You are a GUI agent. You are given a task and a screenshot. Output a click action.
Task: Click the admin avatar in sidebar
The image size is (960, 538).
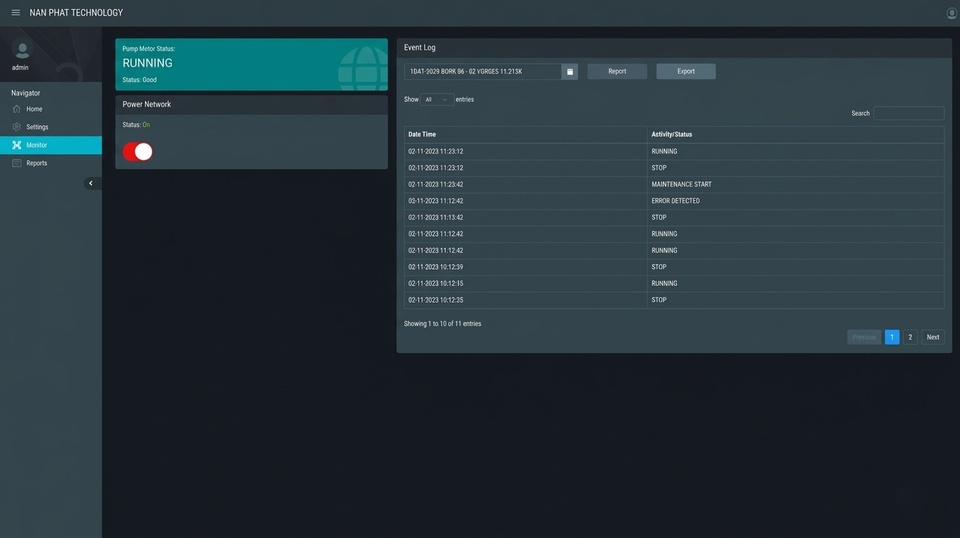tap(21, 49)
